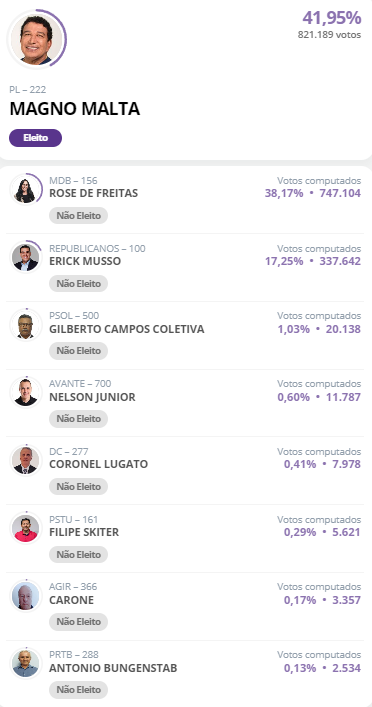Click Coronel Lugato's 7.978 vote count
This screenshot has height=707, width=372.
click(x=345, y=464)
